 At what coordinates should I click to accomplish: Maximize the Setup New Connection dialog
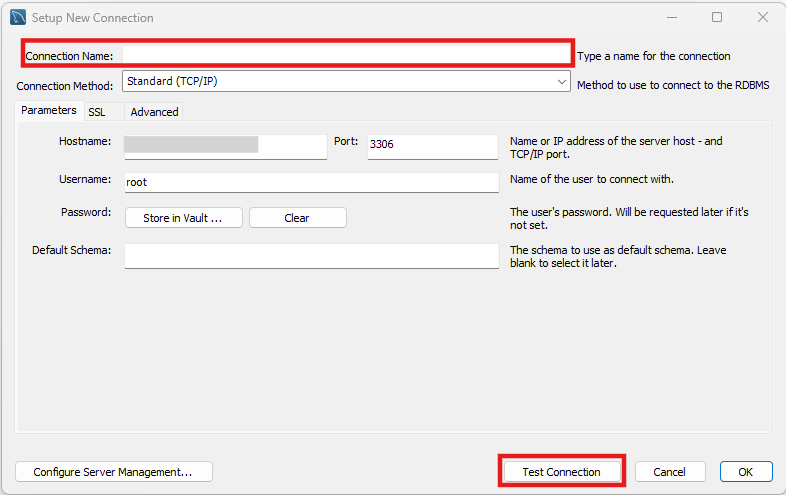pyautogui.click(x=717, y=17)
